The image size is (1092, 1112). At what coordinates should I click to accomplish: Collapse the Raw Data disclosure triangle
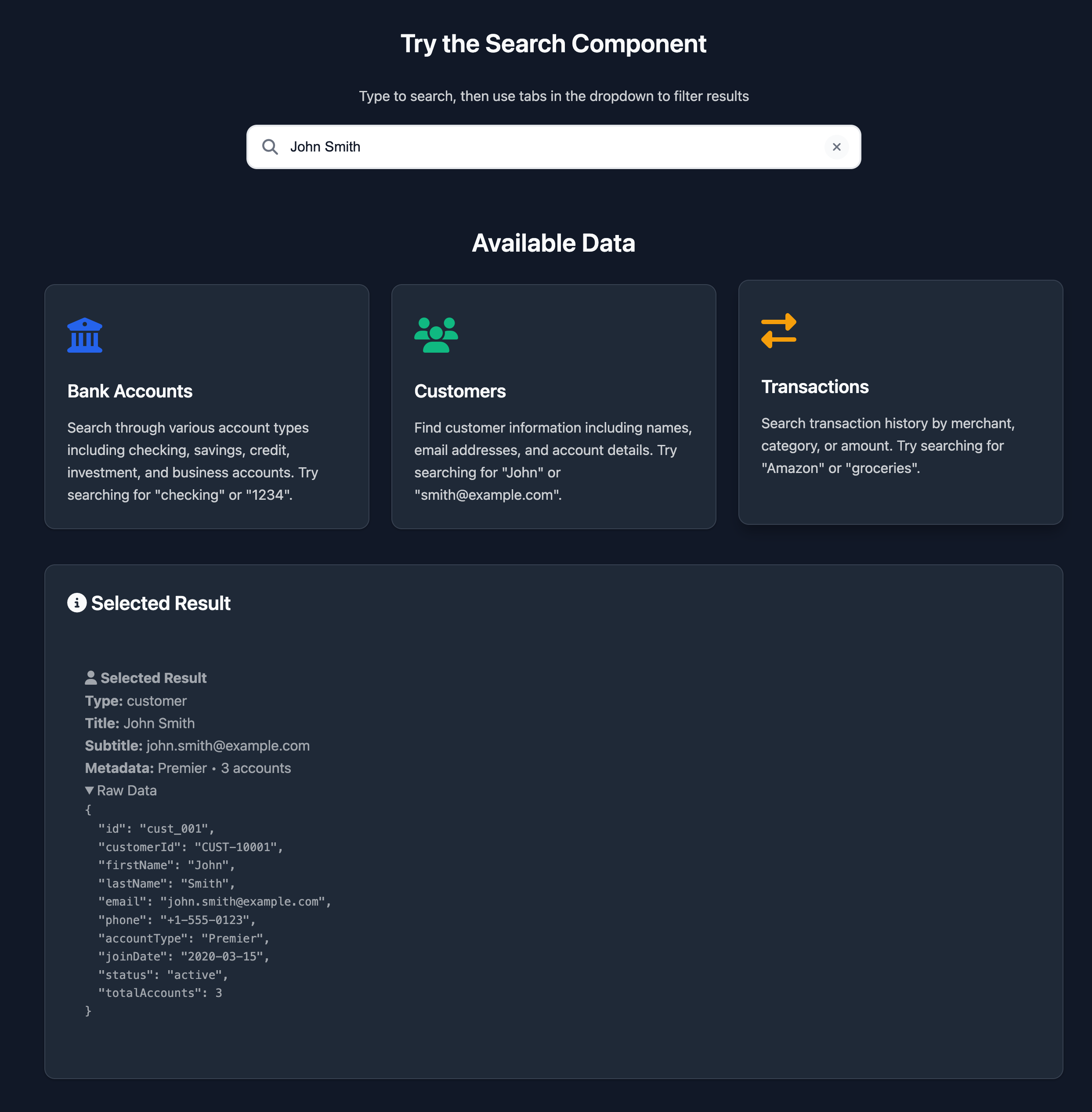90,790
